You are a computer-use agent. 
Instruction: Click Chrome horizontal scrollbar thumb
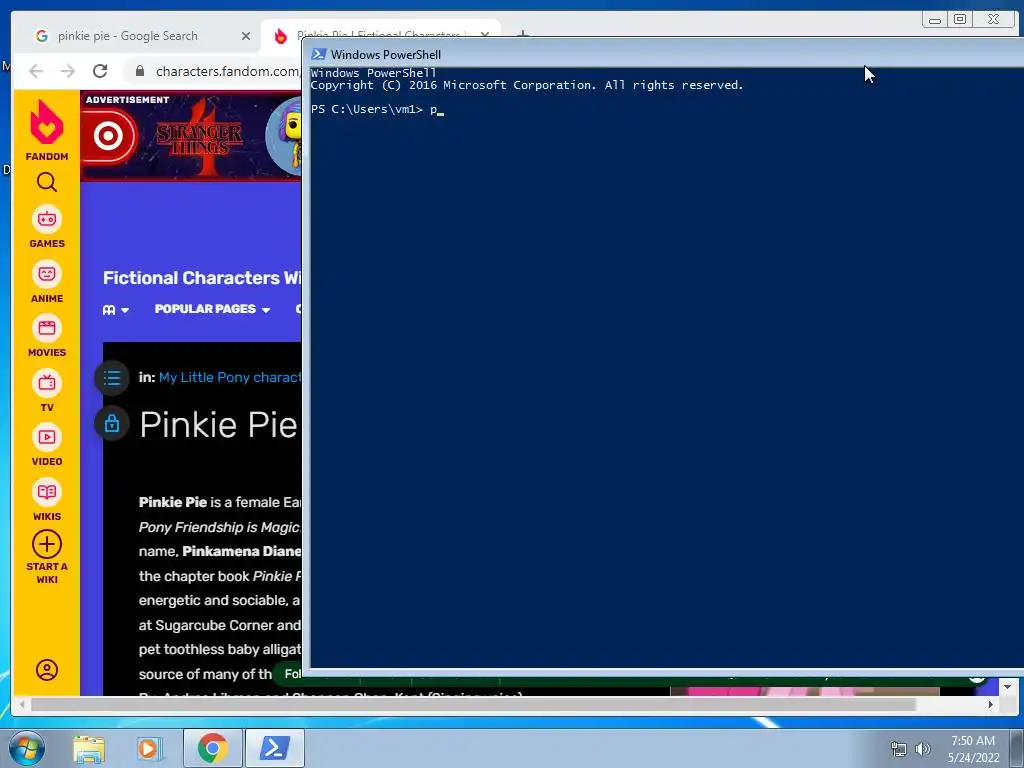(473, 705)
